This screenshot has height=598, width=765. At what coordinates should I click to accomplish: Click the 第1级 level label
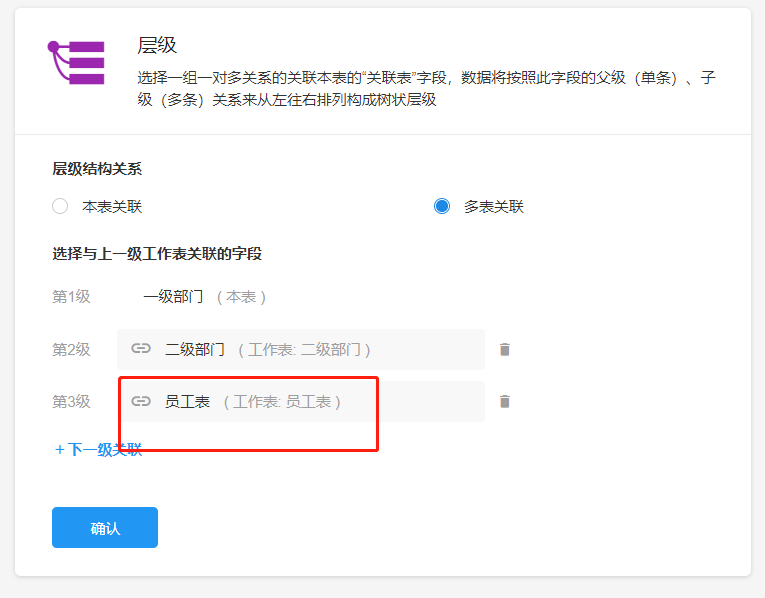[x=71, y=297]
